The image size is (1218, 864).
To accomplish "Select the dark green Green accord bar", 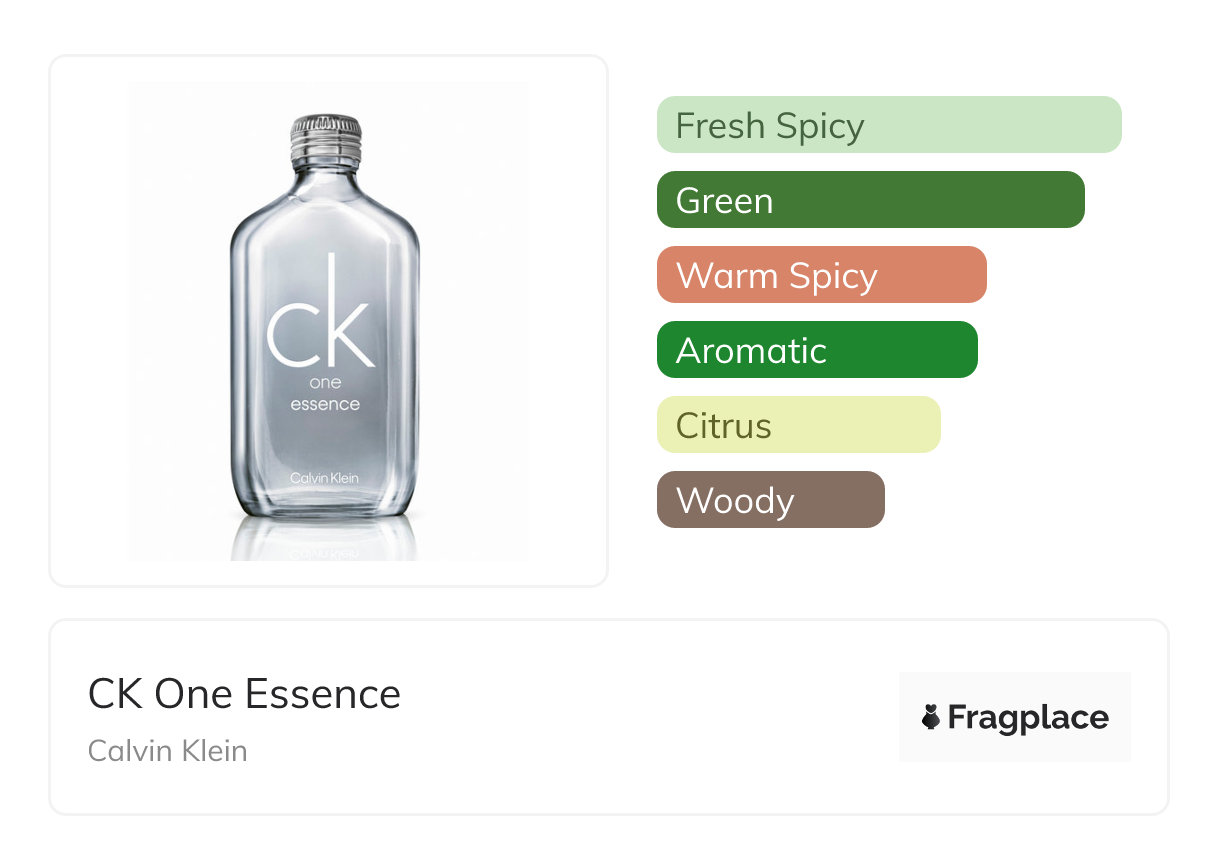I will (870, 200).
